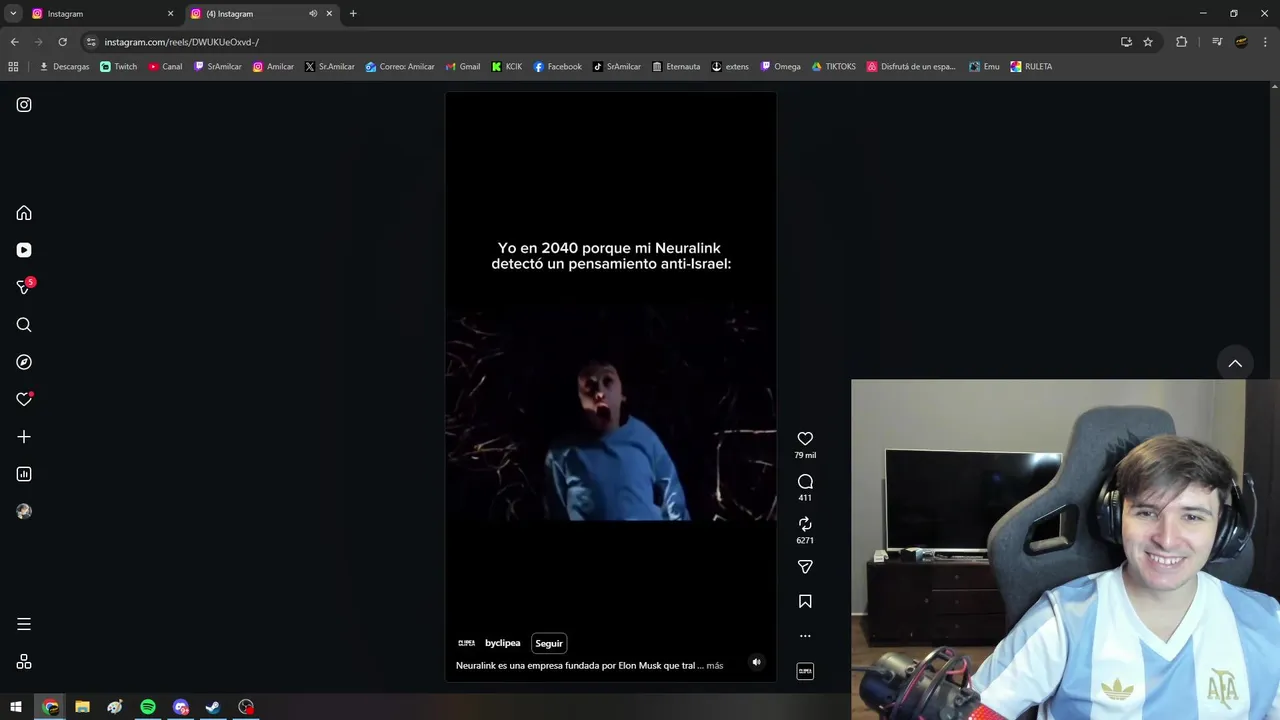Save the reel with bookmark icon

coord(805,601)
